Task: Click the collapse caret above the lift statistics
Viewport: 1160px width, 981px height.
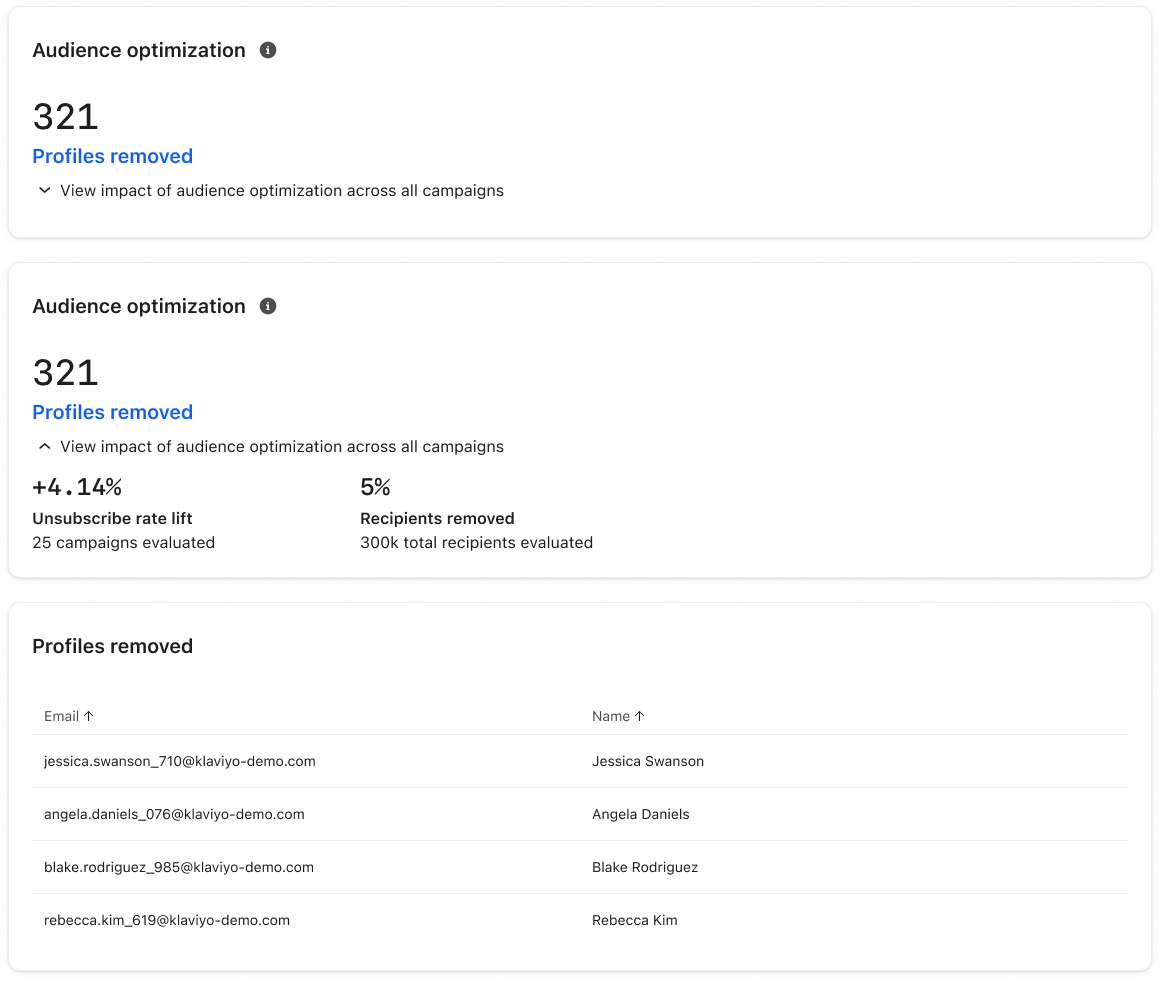Action: pos(44,446)
